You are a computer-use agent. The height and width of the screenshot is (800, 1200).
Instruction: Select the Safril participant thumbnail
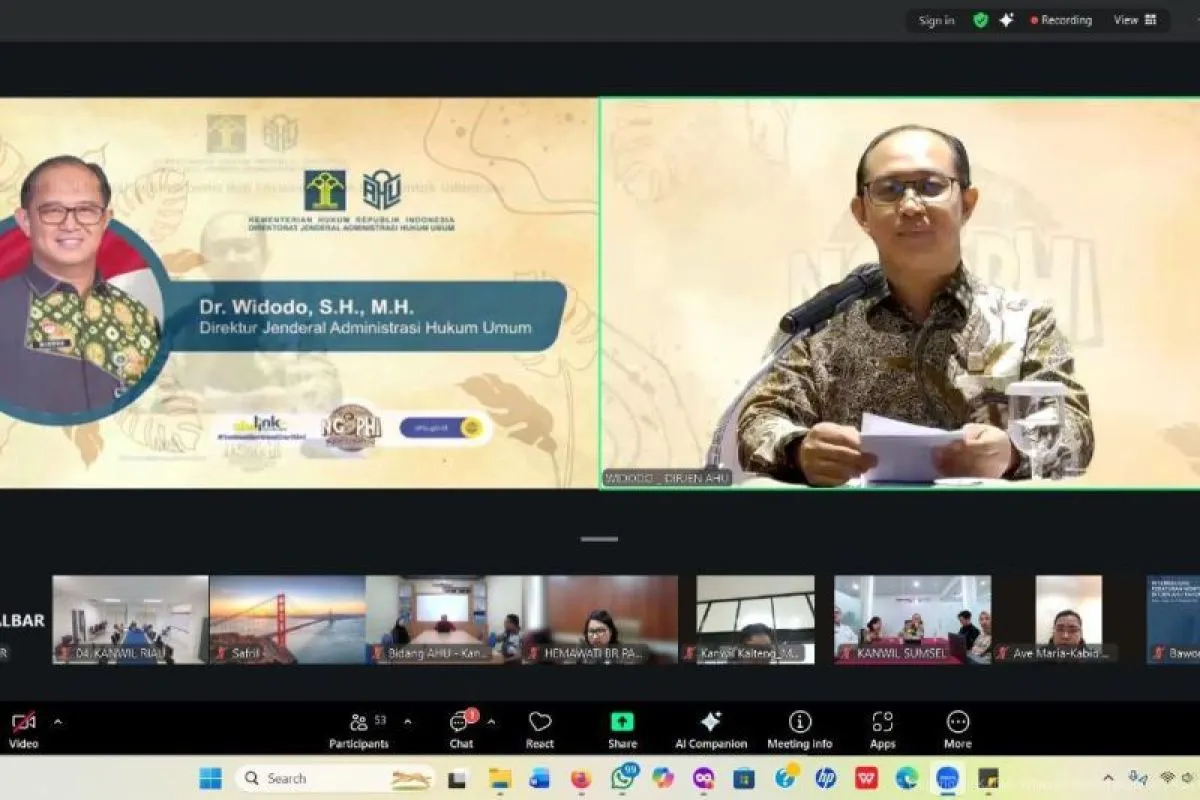(x=287, y=619)
